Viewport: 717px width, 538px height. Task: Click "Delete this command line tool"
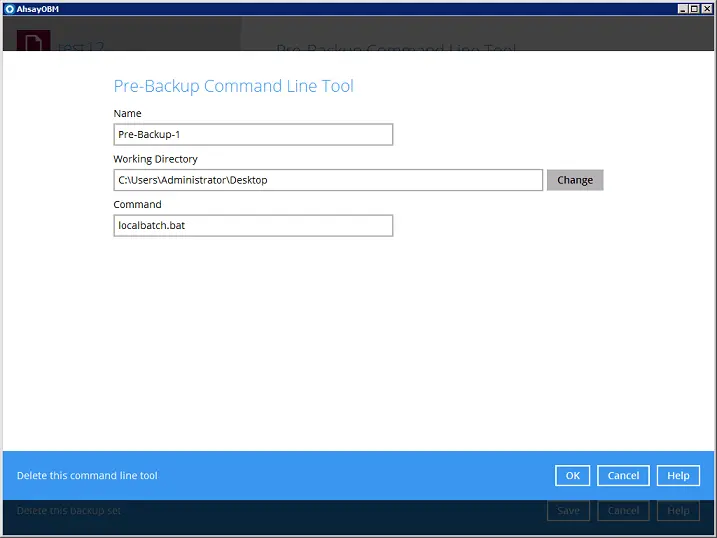(87, 476)
